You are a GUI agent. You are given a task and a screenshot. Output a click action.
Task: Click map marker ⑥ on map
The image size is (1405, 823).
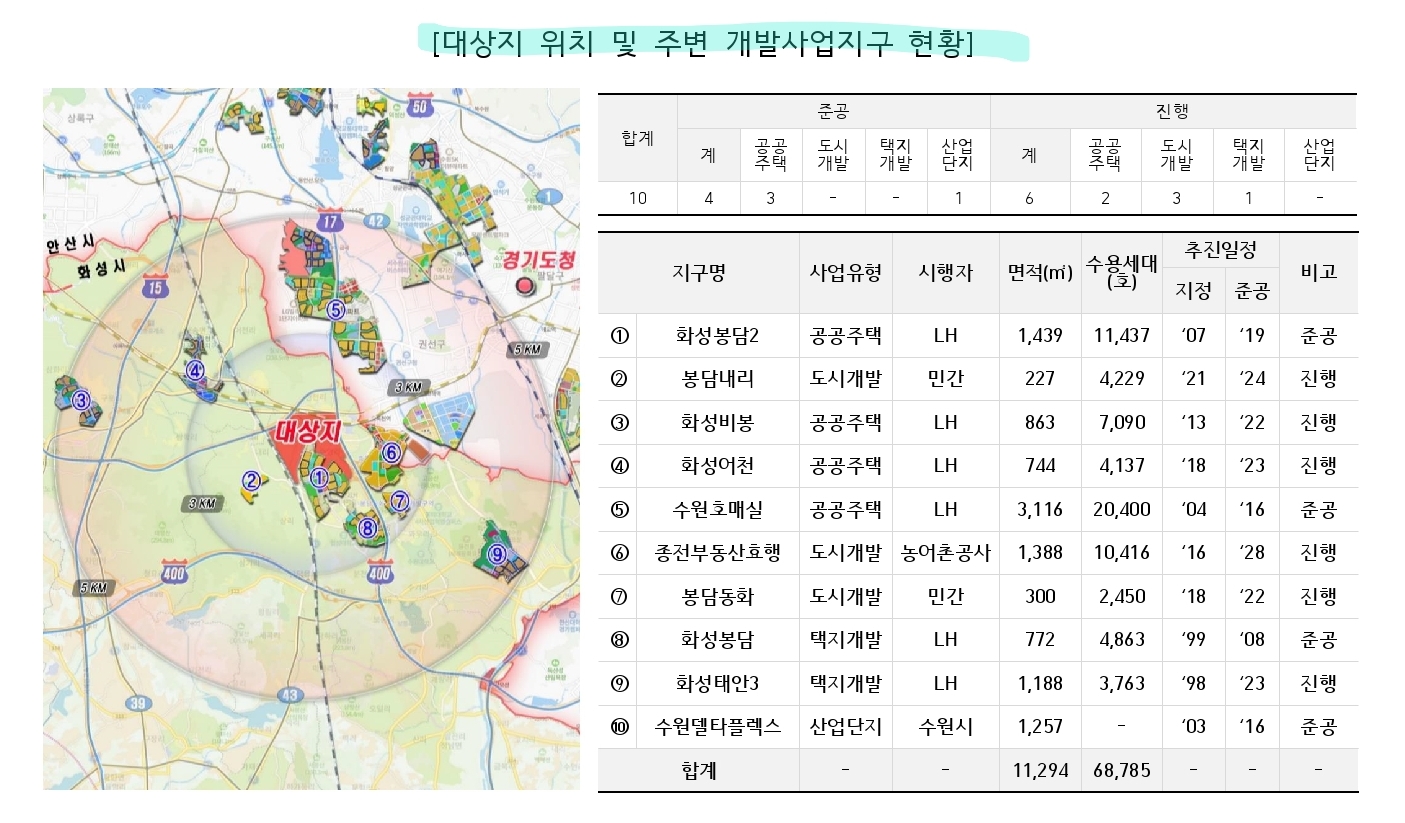point(392,453)
